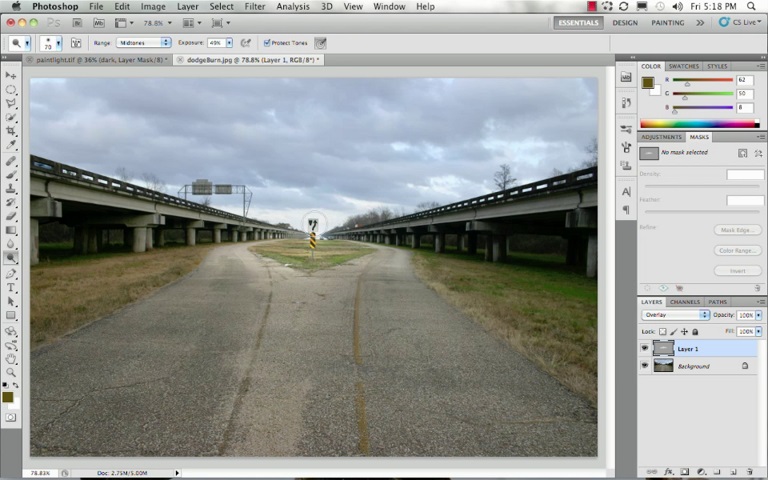Create new adjustment layer icon
Image resolution: width=768 pixels, height=480 pixels.
click(x=701, y=472)
